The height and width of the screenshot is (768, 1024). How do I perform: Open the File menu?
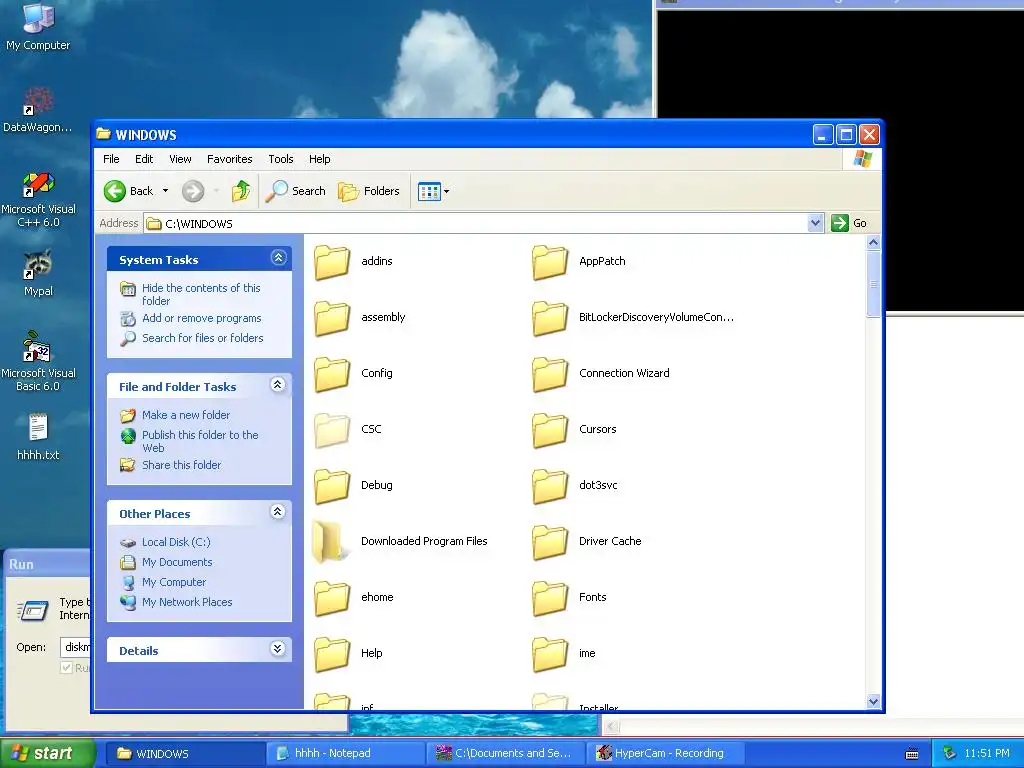[x=112, y=159]
